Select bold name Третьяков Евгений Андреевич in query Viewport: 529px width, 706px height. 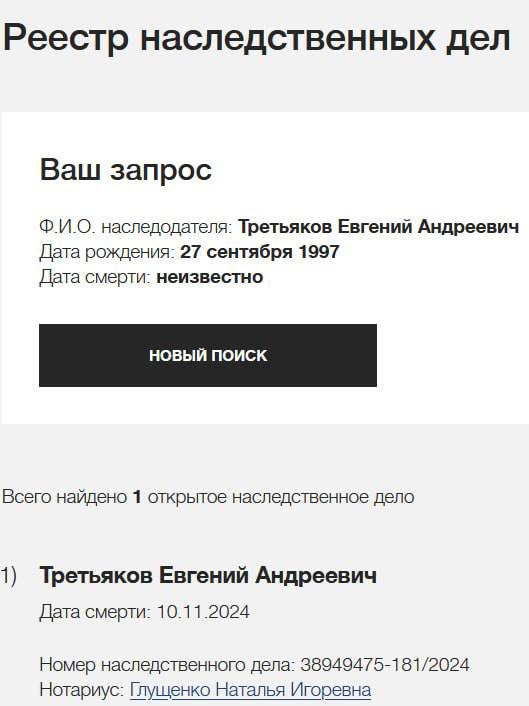click(378, 226)
